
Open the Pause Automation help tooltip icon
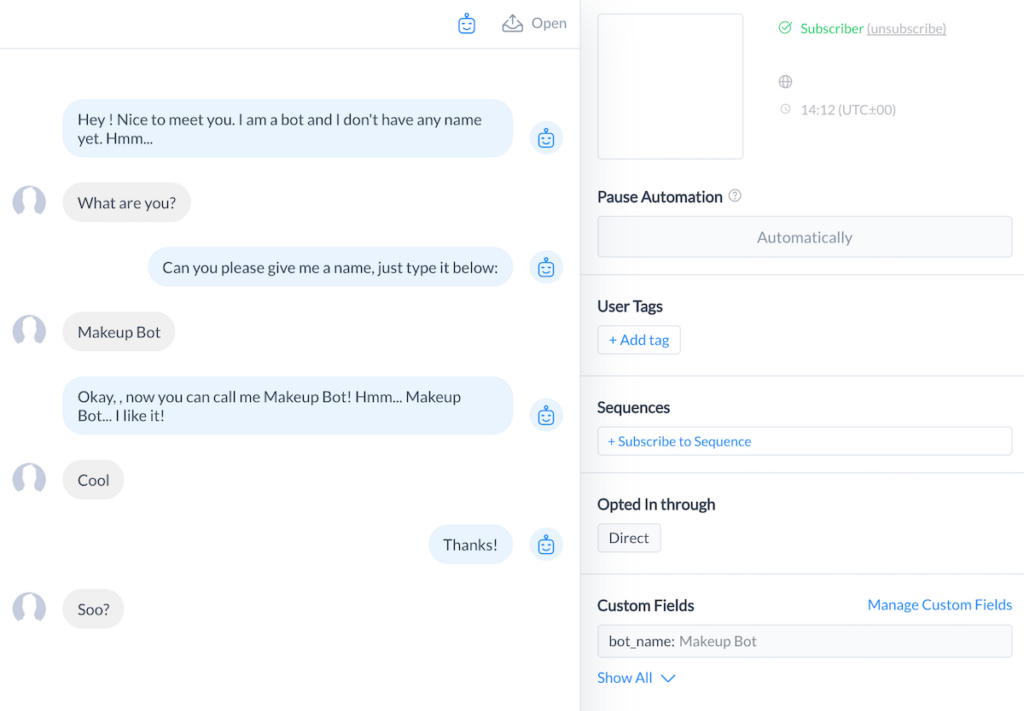(736, 196)
